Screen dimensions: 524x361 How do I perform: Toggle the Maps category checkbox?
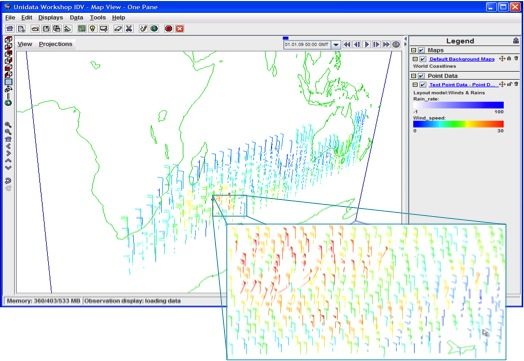coord(421,50)
